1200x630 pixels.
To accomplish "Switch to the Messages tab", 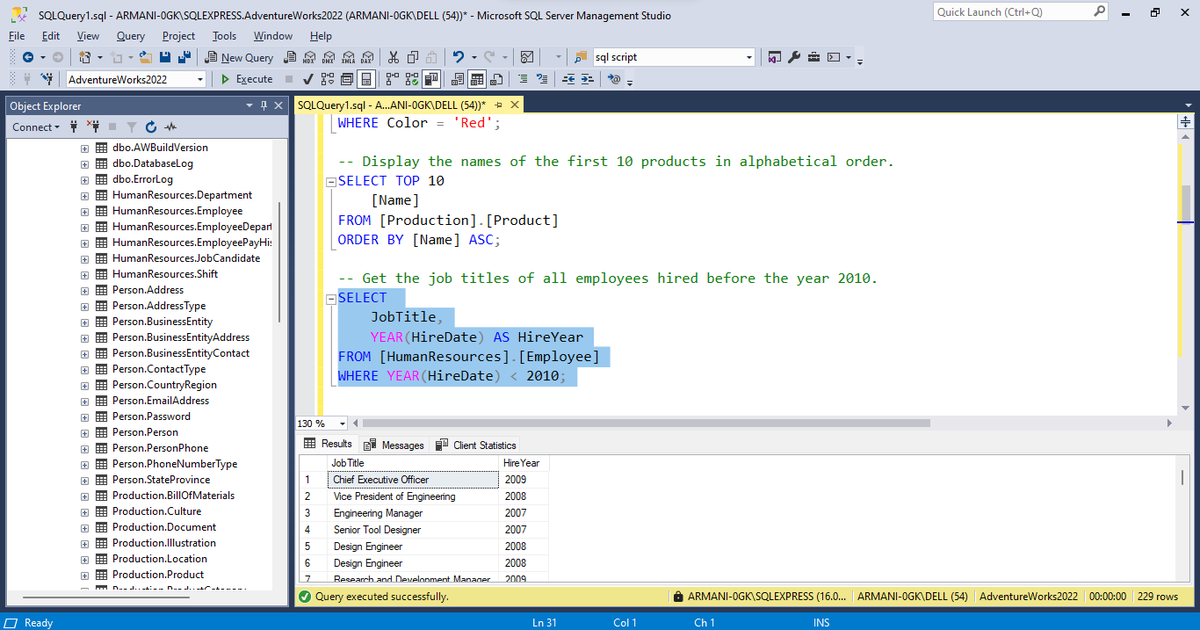I will (395, 445).
